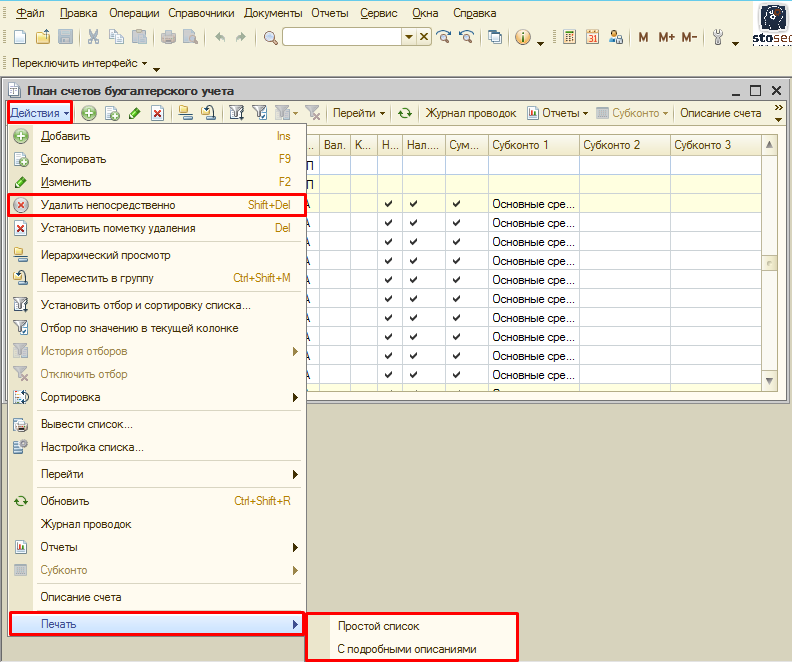Open the calendar icon in the main toolbar
Viewport: 792px width, 662px height.
592,37
